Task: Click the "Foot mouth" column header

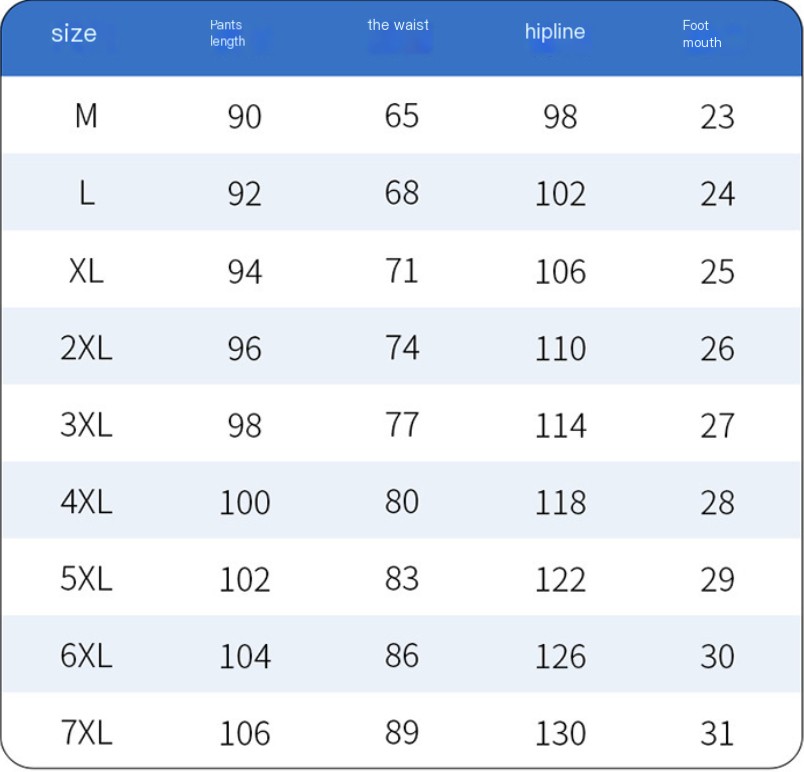Action: [x=701, y=34]
